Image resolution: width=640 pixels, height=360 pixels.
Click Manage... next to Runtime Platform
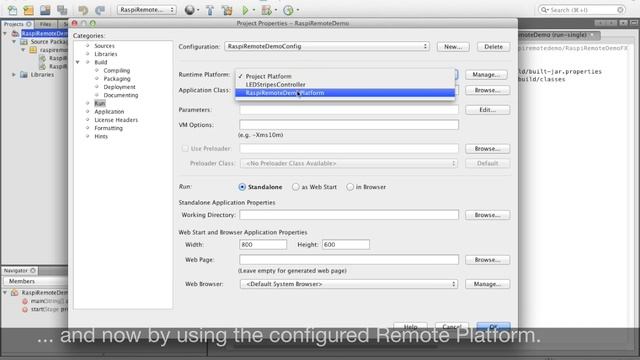[x=486, y=75]
